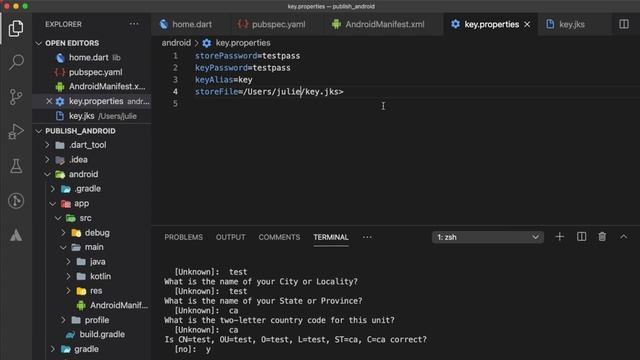Click the Dart icon on home.dart tab
The image size is (640, 360).
coord(164,24)
